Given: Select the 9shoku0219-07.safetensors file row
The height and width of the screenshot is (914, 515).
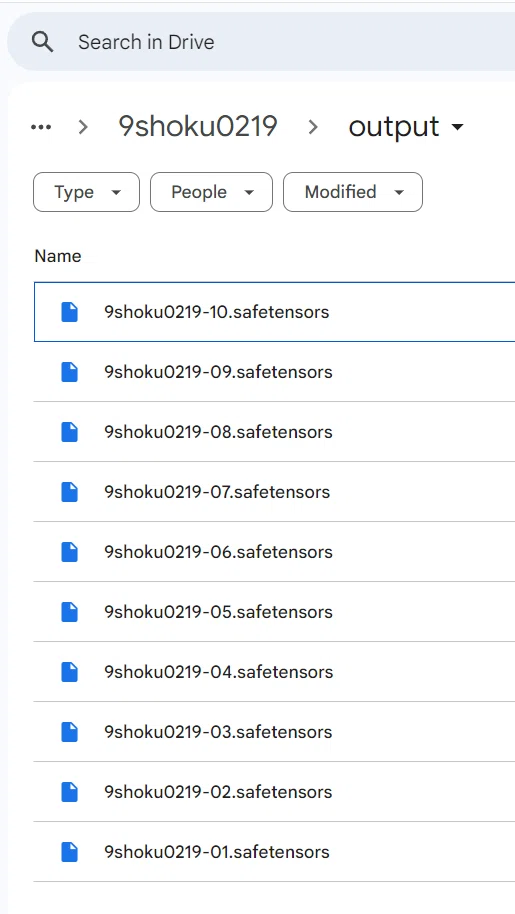Looking at the screenshot, I should point(274,492).
